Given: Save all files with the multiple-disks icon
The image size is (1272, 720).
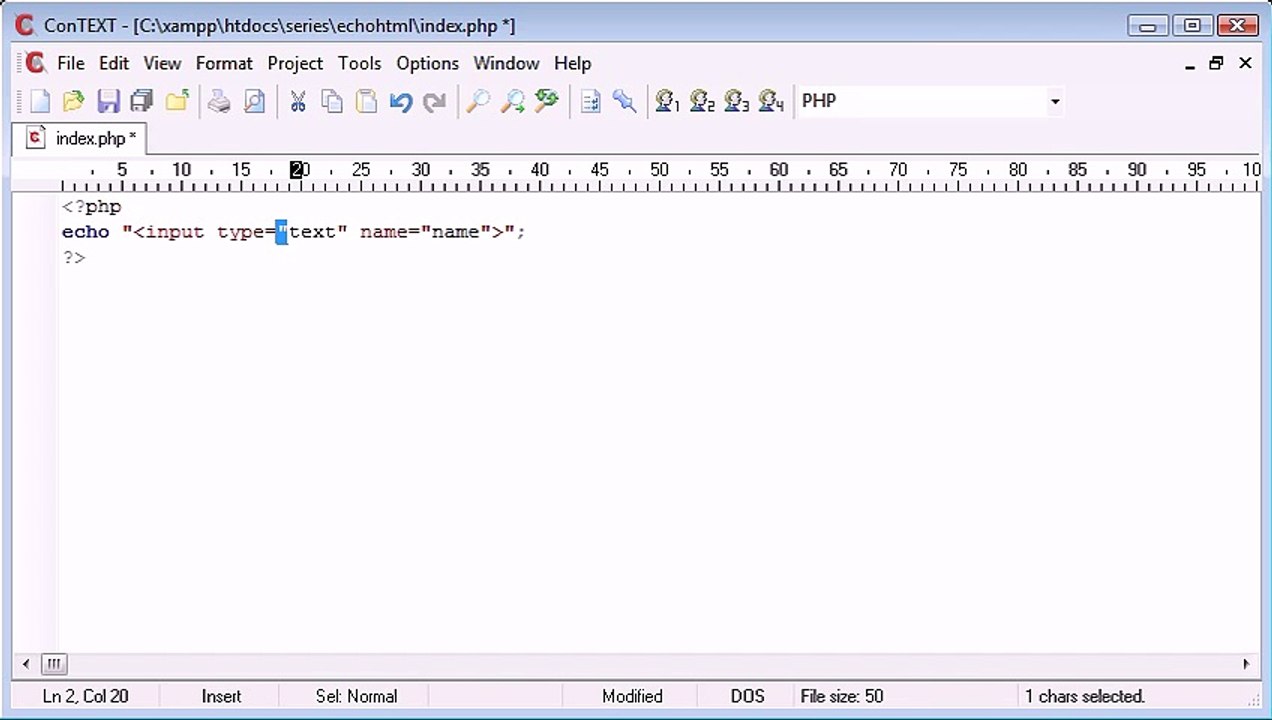Looking at the screenshot, I should (142, 101).
